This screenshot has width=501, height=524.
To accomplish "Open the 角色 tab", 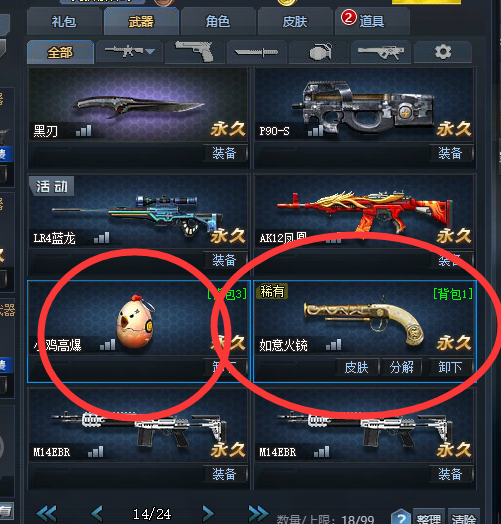I will 218,22.
